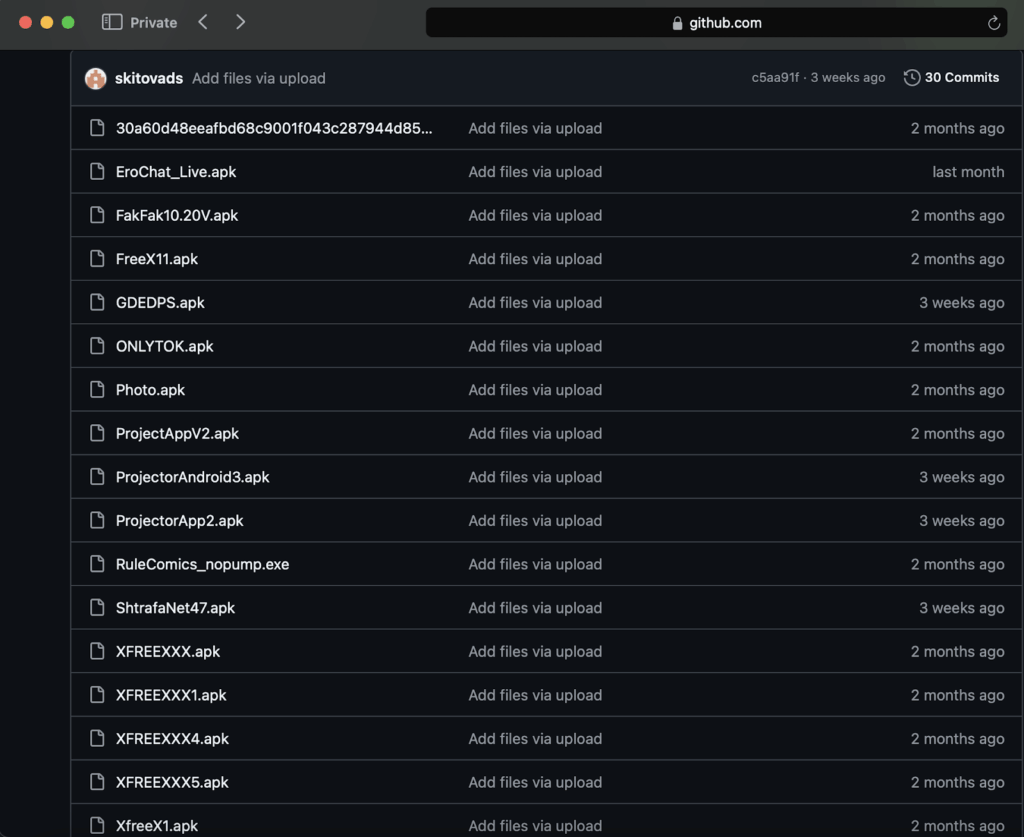Reload the page with the refresh icon

pyautogui.click(x=993, y=23)
